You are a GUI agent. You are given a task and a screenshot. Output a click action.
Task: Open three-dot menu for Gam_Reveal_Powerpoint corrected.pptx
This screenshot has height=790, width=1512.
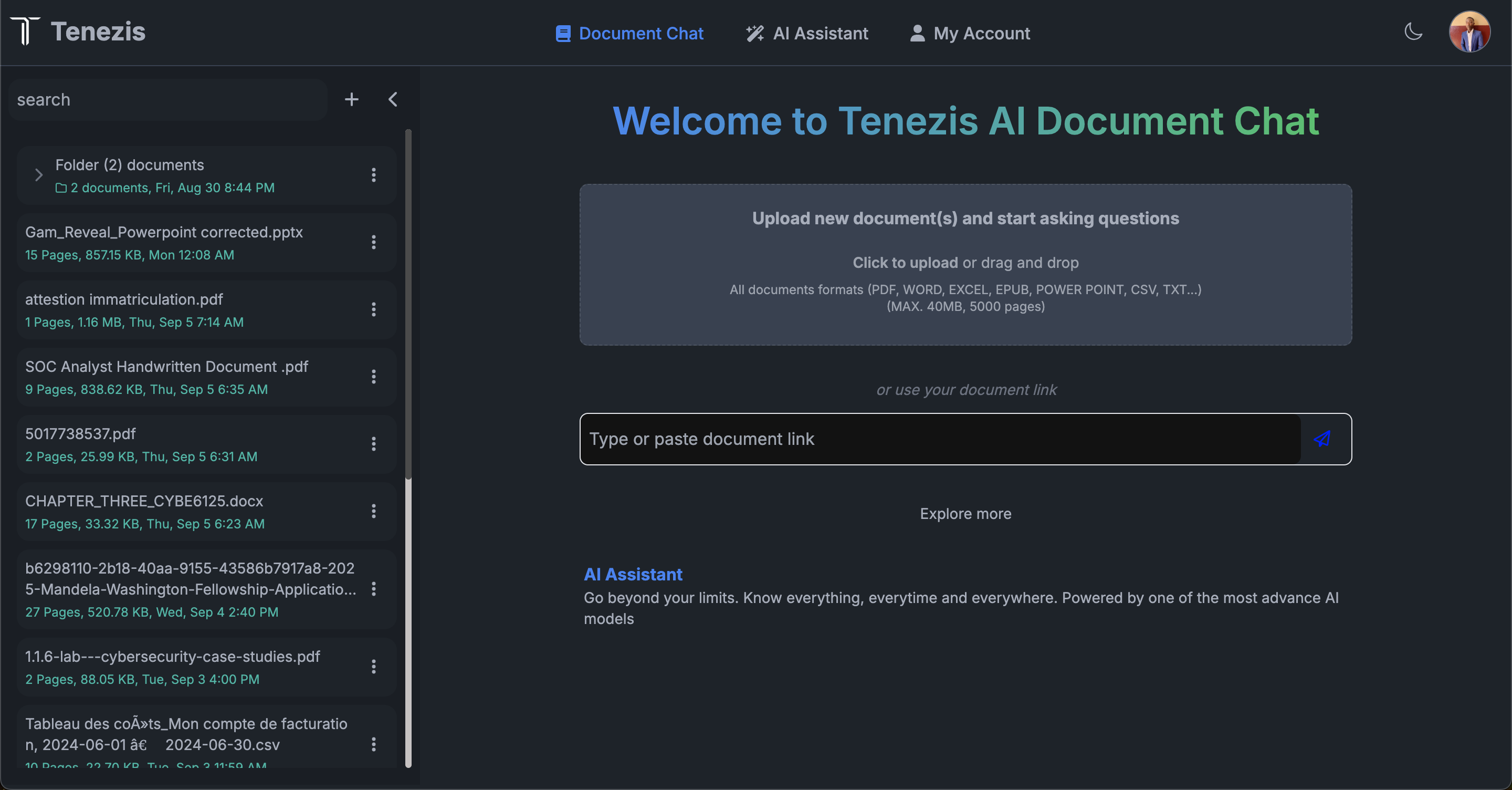[x=373, y=242]
